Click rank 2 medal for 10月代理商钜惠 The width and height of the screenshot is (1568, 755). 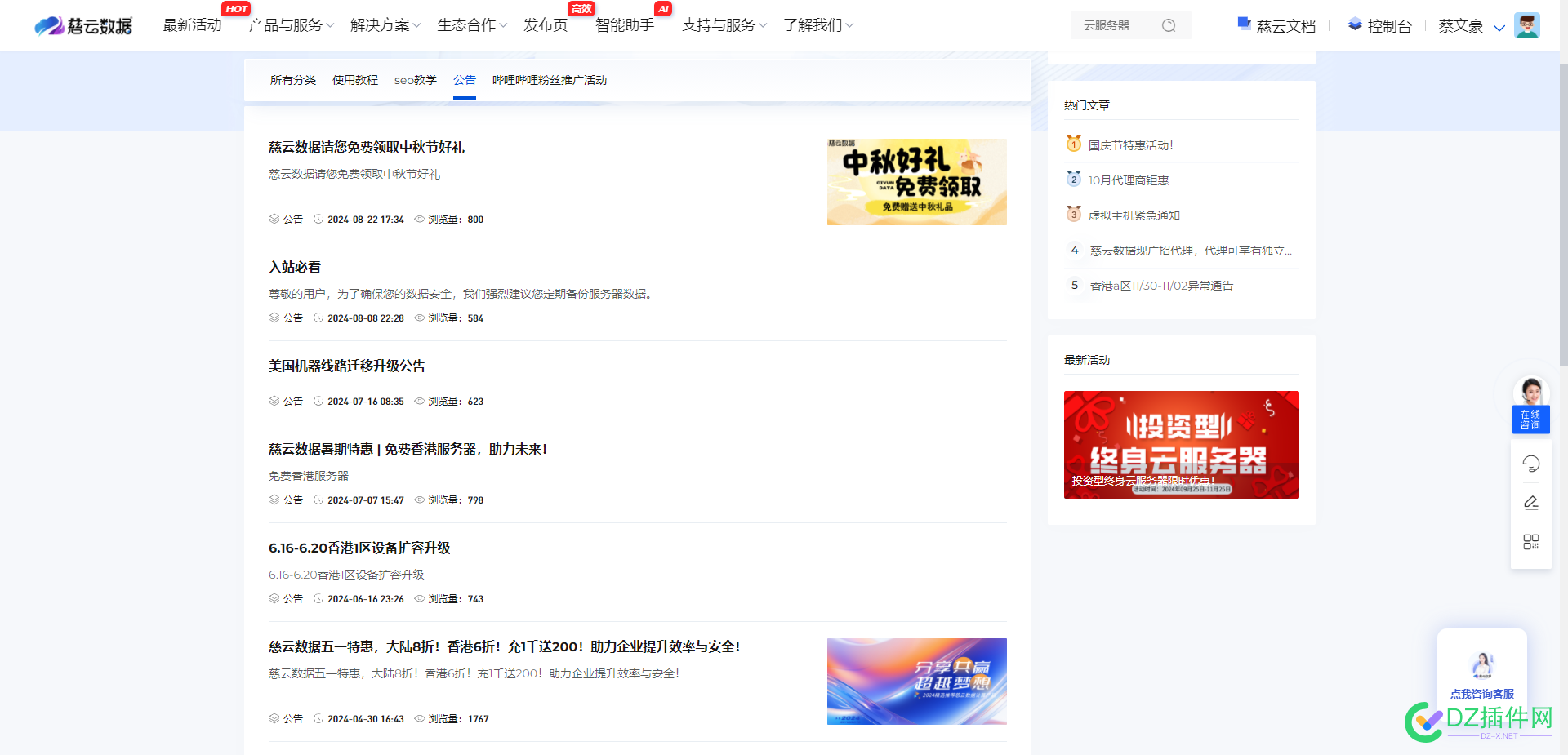(1074, 180)
